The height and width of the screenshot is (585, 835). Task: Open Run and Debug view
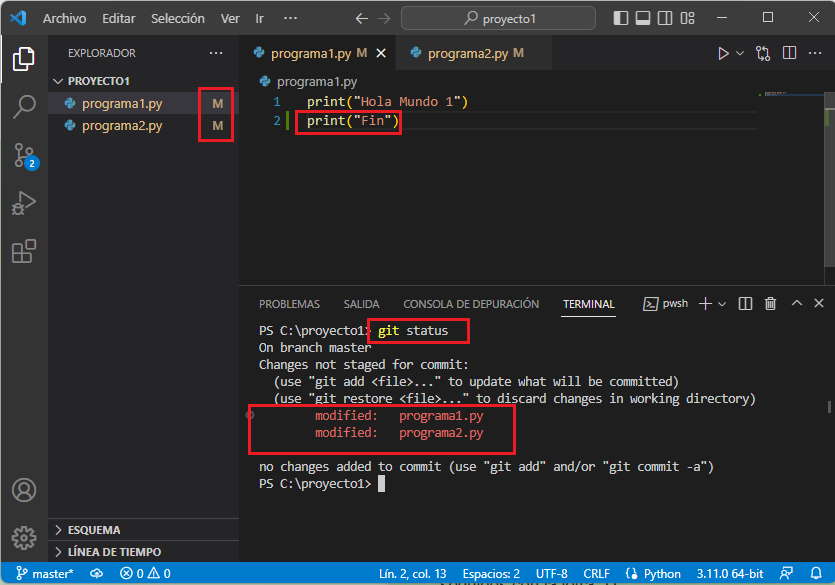23,203
